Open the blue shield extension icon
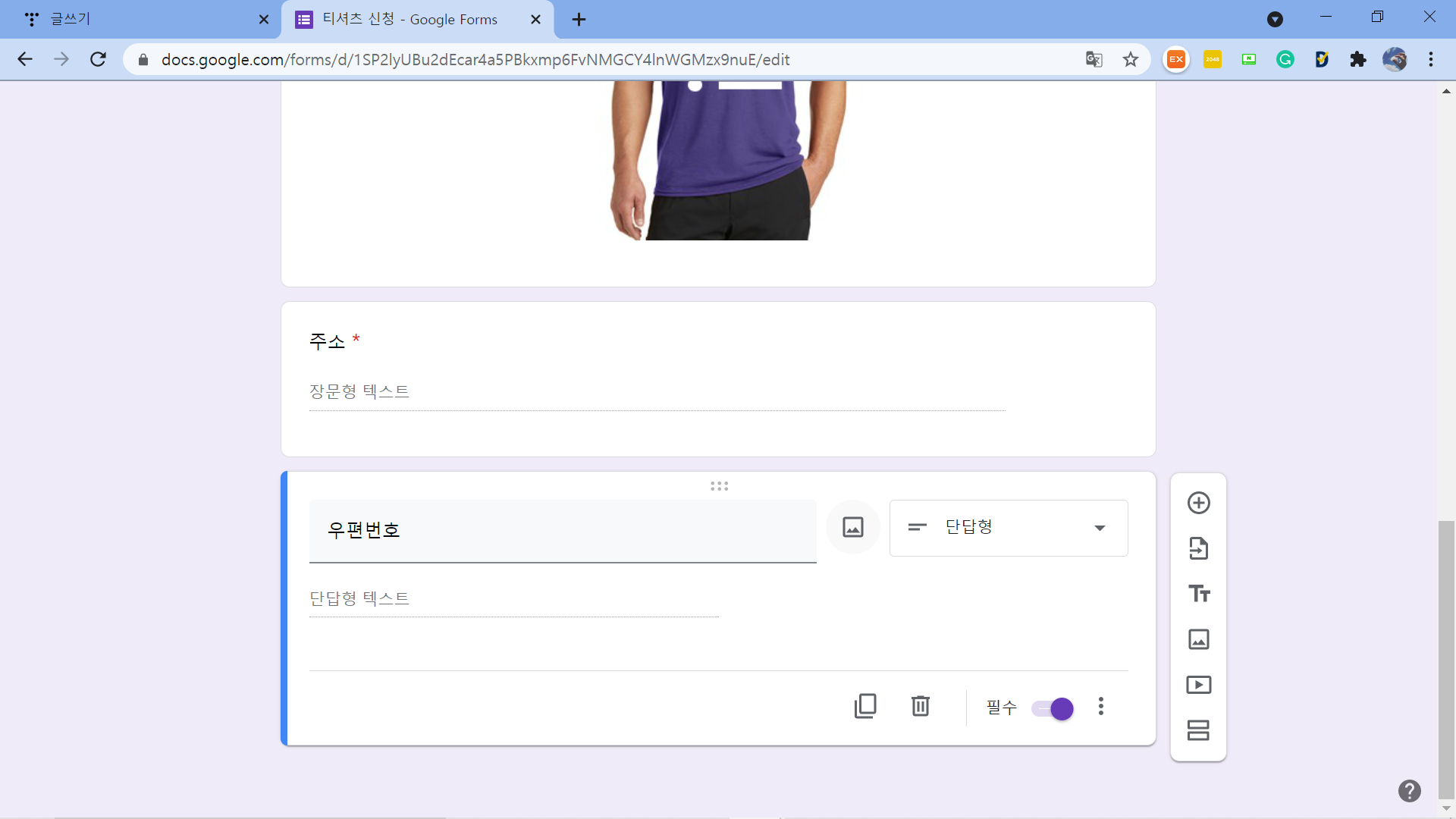Viewport: 1456px width, 819px height. coord(1321,59)
